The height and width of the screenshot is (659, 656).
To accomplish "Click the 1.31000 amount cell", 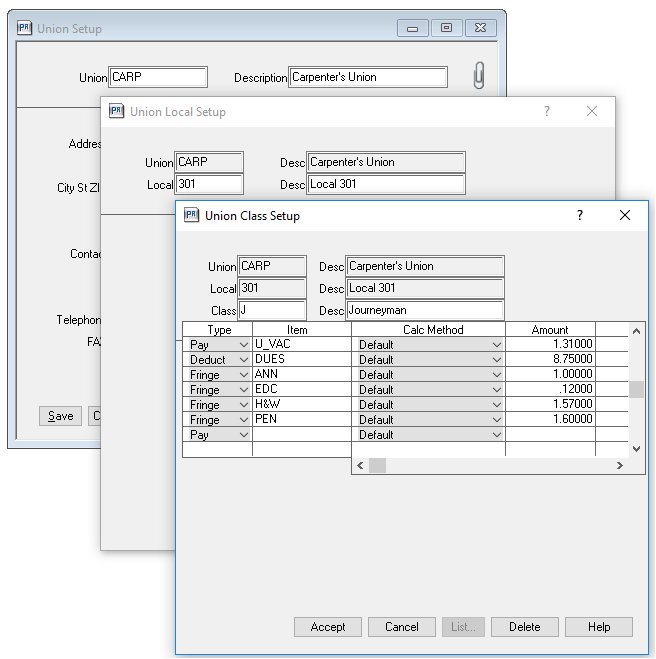I will point(550,345).
